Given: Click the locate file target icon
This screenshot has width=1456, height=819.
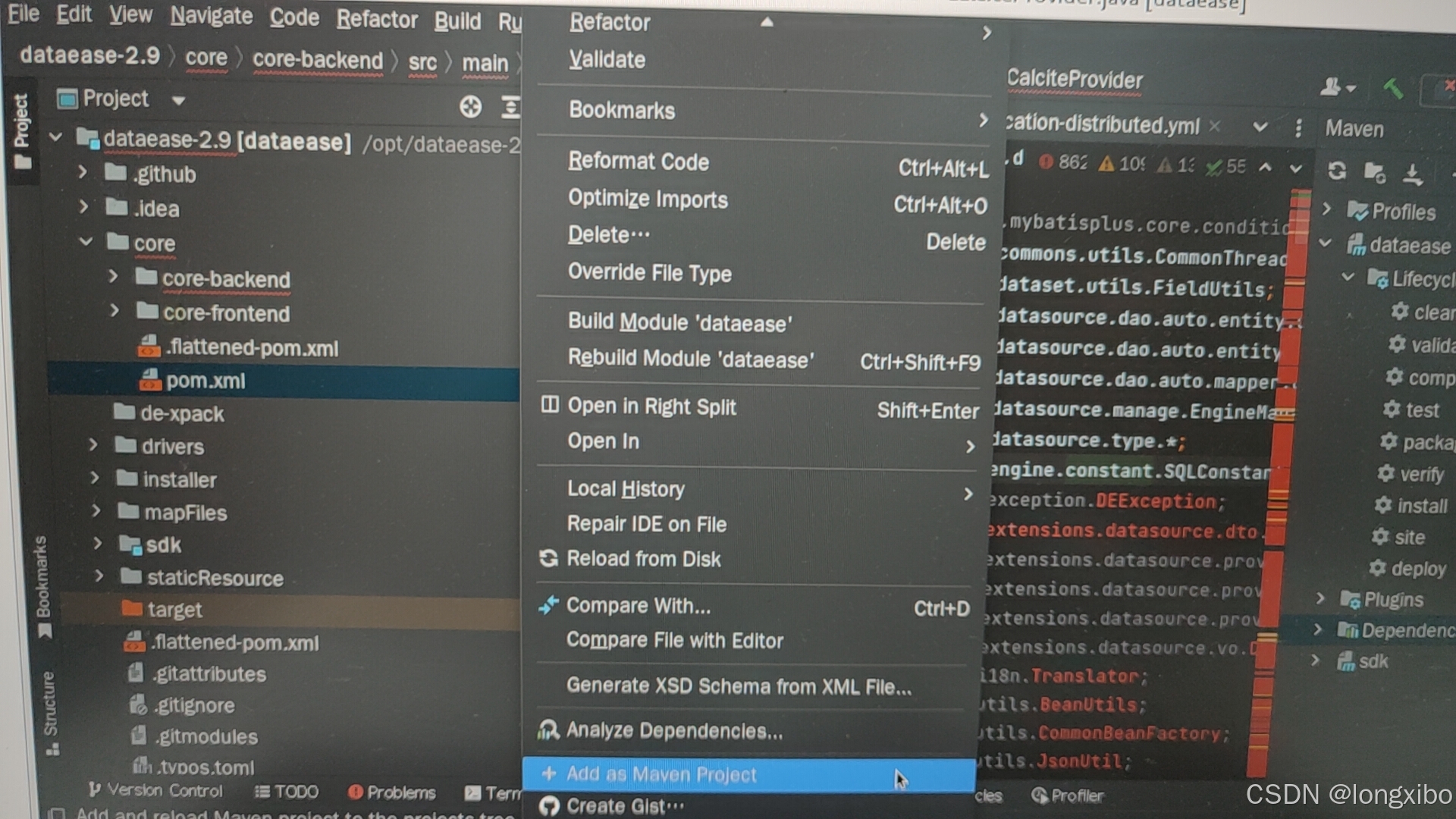Looking at the screenshot, I should 470,107.
